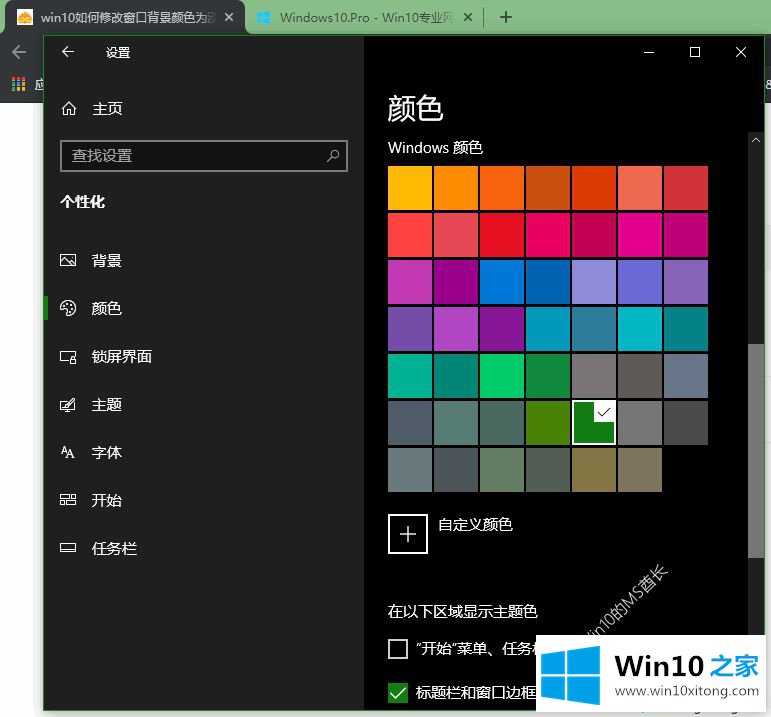771x717 pixels.
Task: Open the 开始 start layout icon
Action: coord(68,500)
